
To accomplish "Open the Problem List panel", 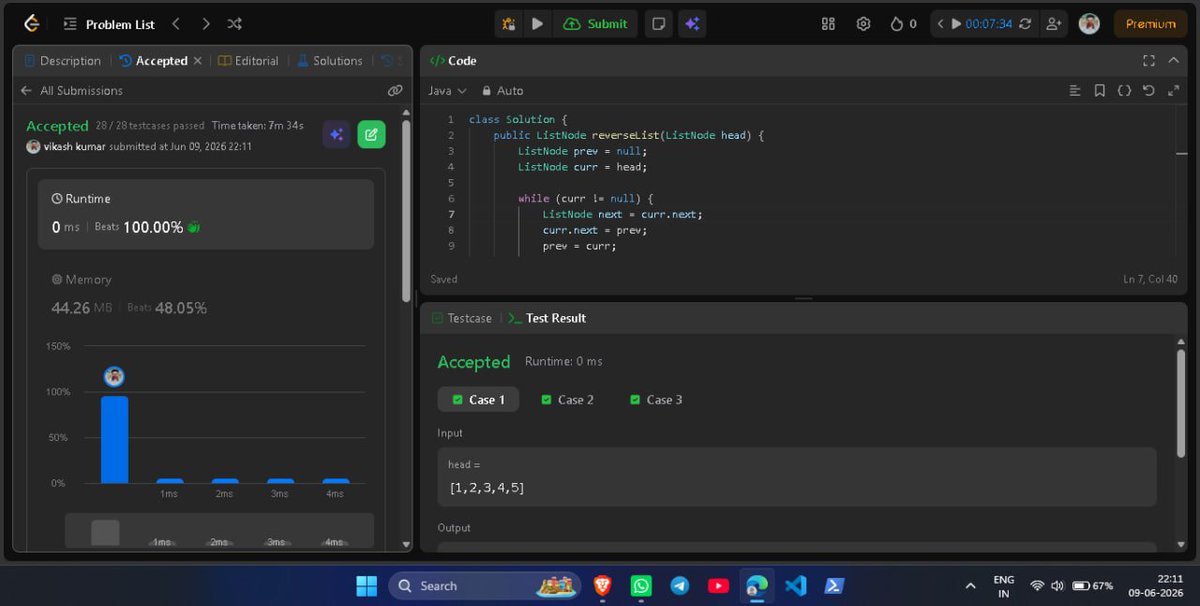I will (109, 24).
